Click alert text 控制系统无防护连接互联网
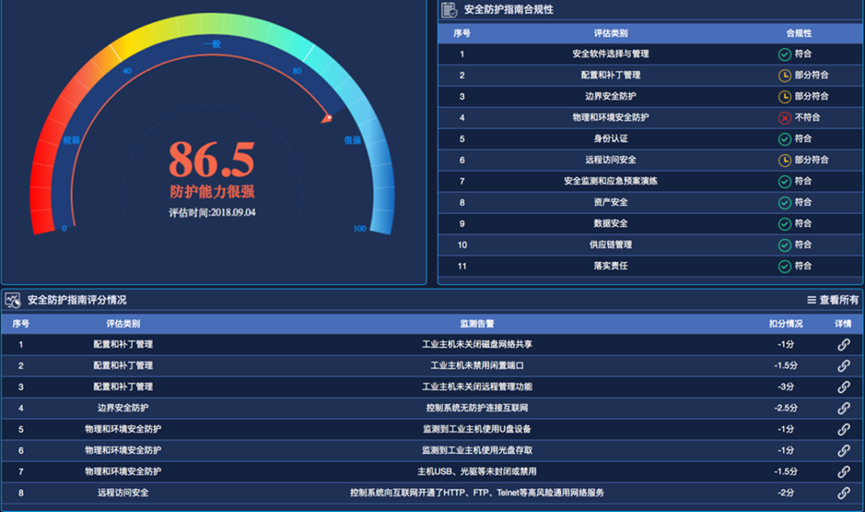The image size is (865, 512). (x=477, y=408)
